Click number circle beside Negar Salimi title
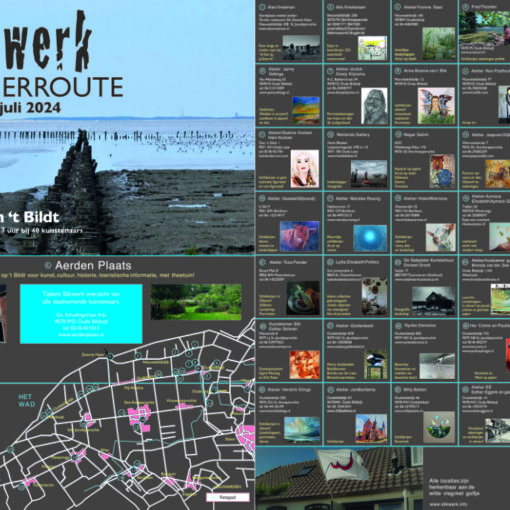The image size is (510, 510). pos(398,135)
